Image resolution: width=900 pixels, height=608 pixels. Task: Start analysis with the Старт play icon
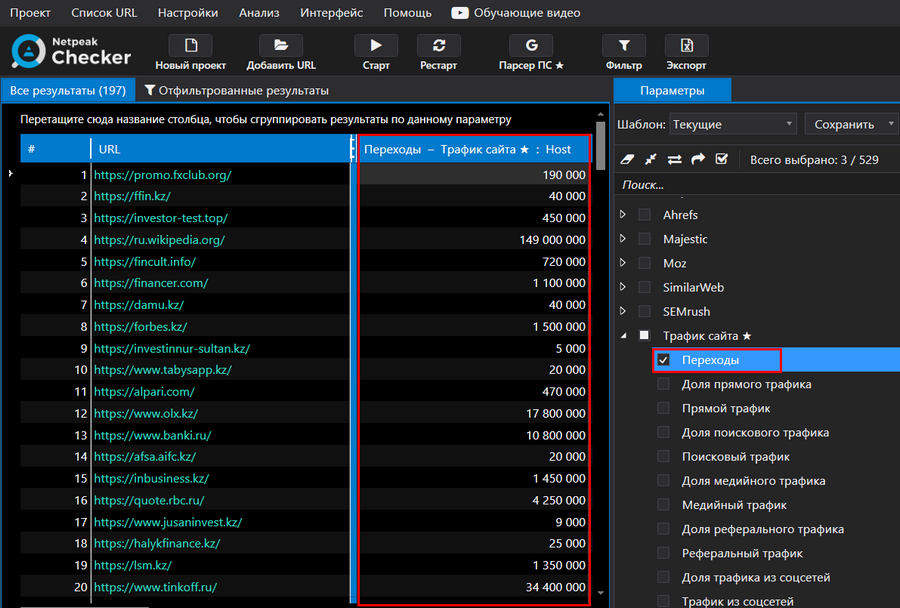click(376, 45)
